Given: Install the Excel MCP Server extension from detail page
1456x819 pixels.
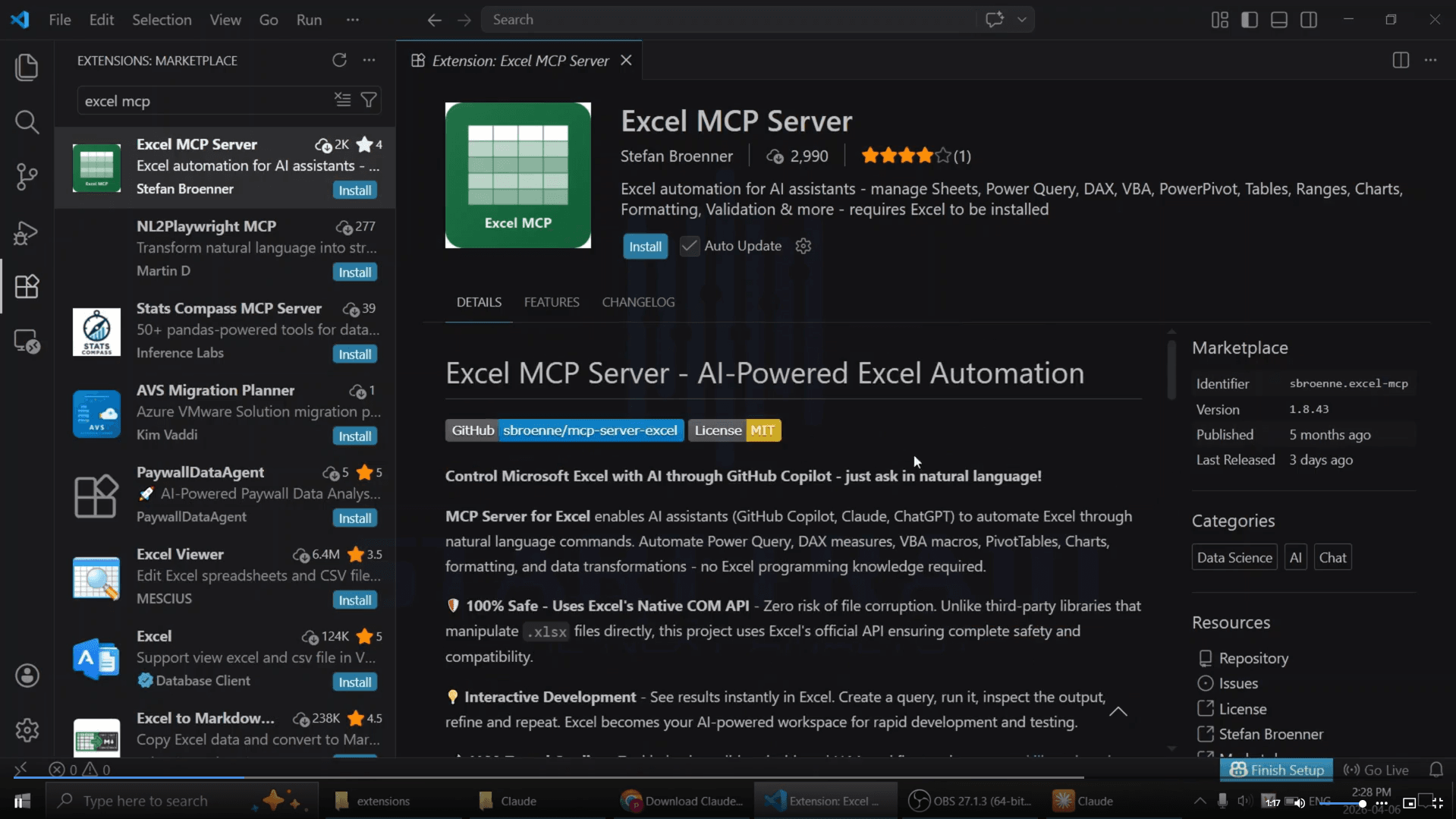Looking at the screenshot, I should (645, 247).
